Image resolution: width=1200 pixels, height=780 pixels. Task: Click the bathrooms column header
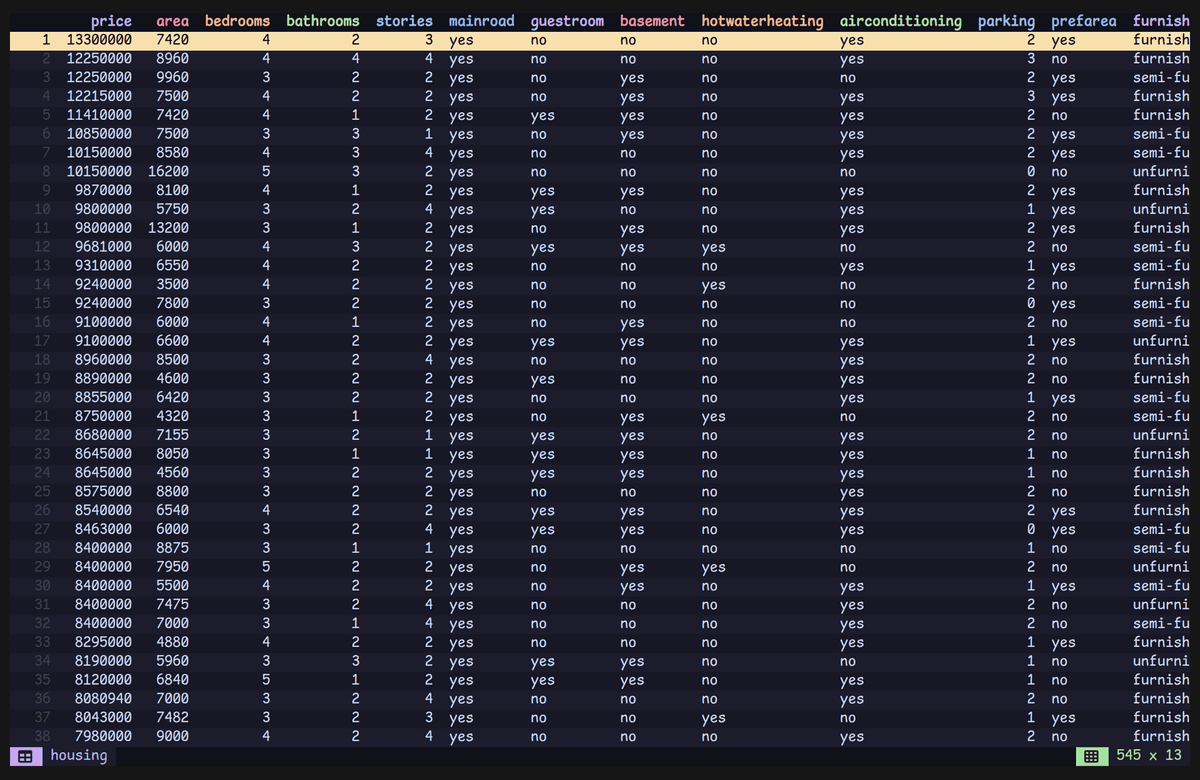point(323,21)
